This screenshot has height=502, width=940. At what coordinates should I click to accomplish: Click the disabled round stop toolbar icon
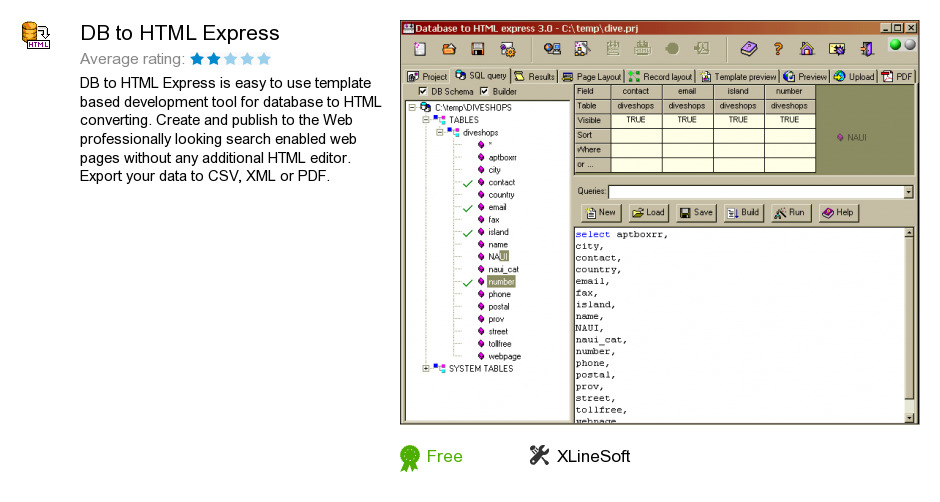tap(672, 49)
